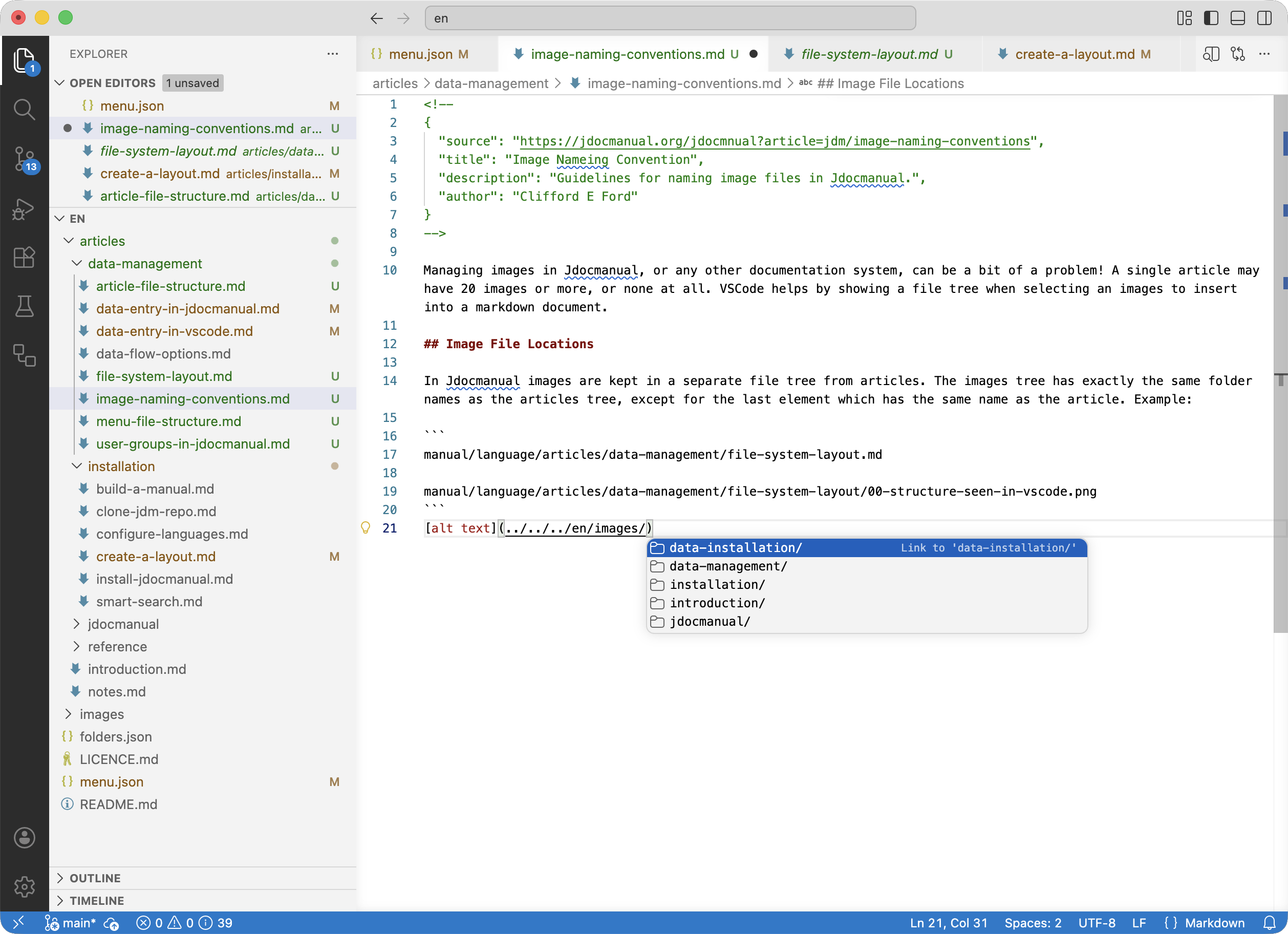Expand the jdocmanual folder
Image resolution: width=1288 pixels, height=934 pixels.
[77, 624]
